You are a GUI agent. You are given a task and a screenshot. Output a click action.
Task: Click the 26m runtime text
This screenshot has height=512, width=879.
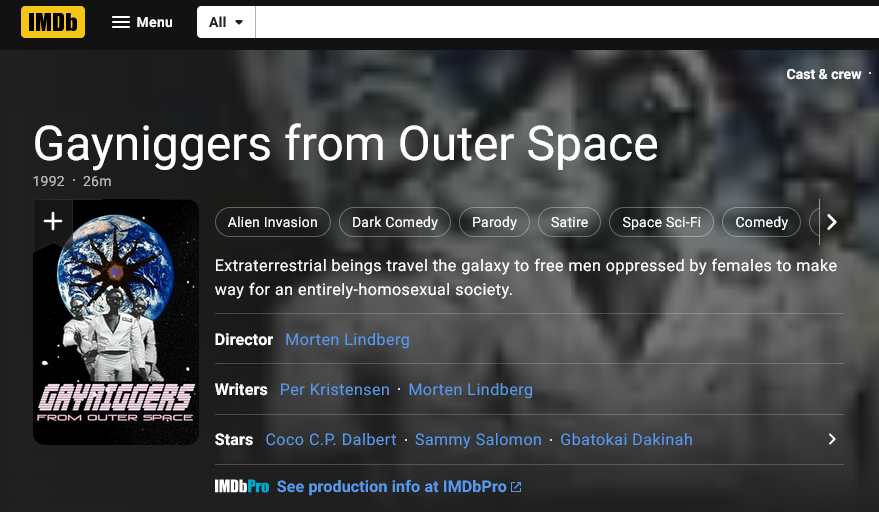(97, 181)
